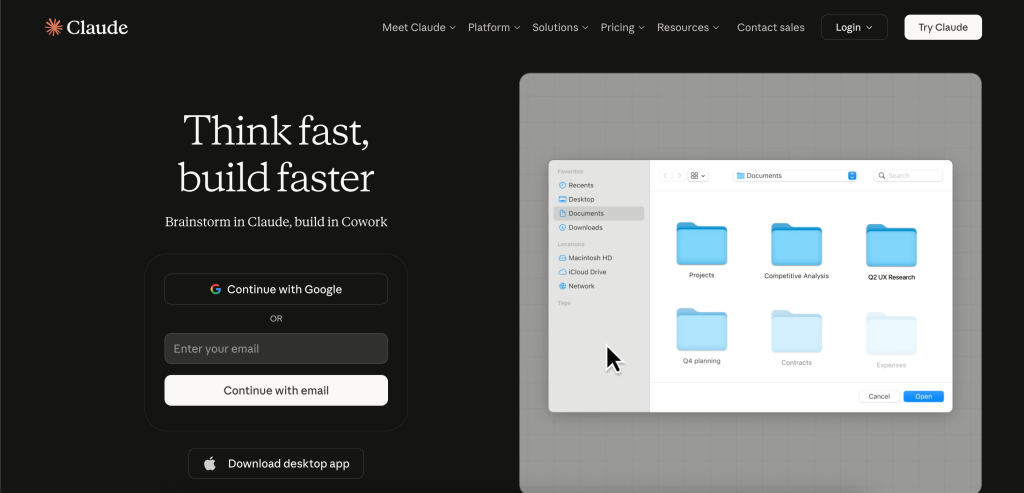The width and height of the screenshot is (1024, 493).
Task: Click the Macintosh HD drive icon
Action: pyautogui.click(x=562, y=258)
